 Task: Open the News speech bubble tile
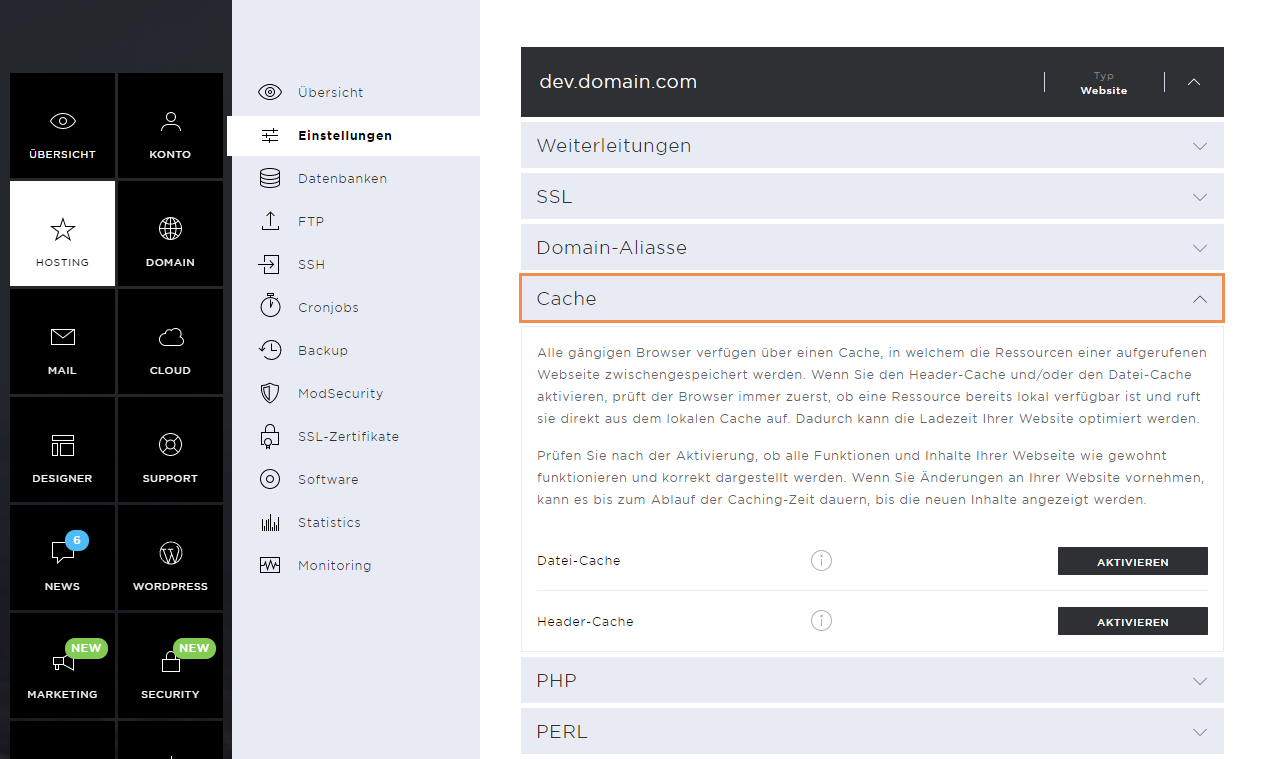point(63,558)
